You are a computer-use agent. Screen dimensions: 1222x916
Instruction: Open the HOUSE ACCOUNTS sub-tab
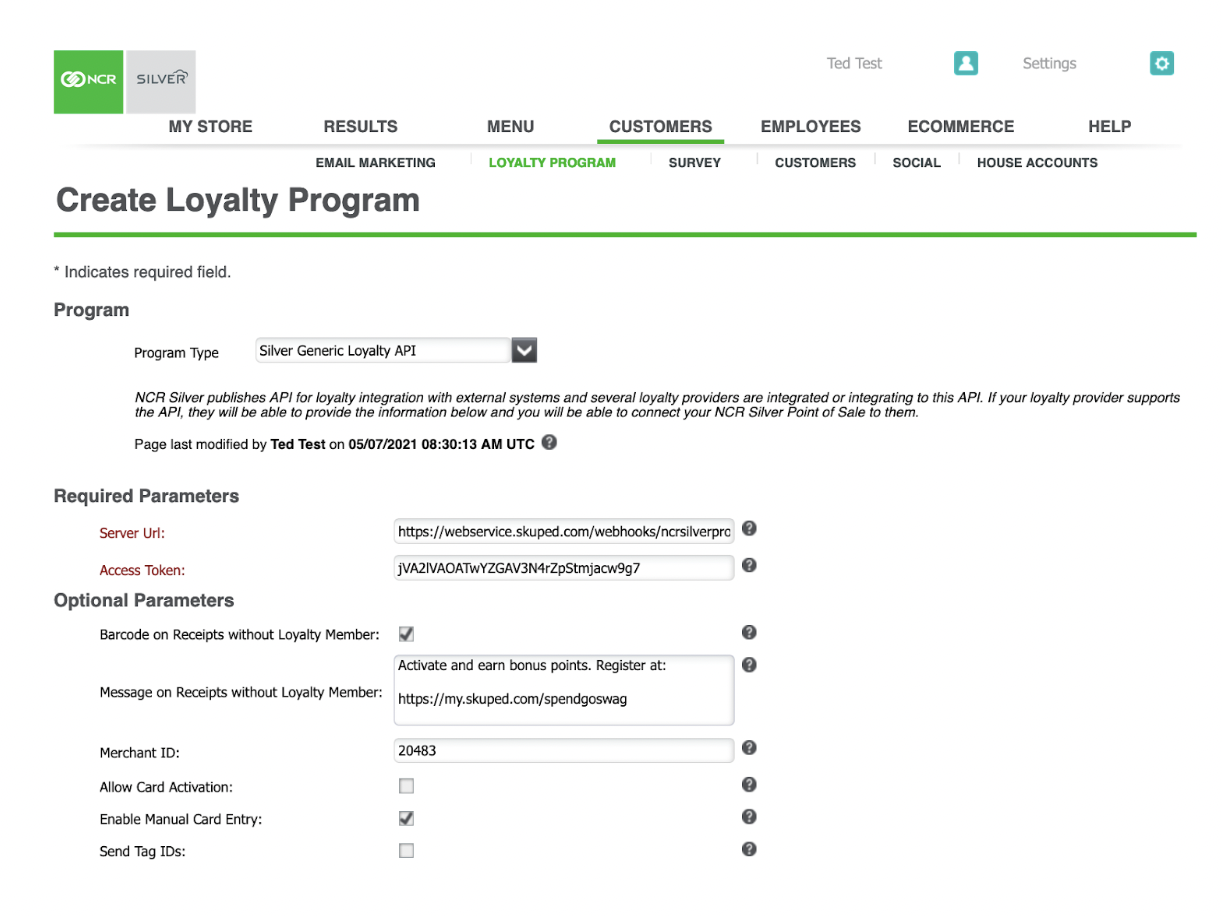[1037, 163]
